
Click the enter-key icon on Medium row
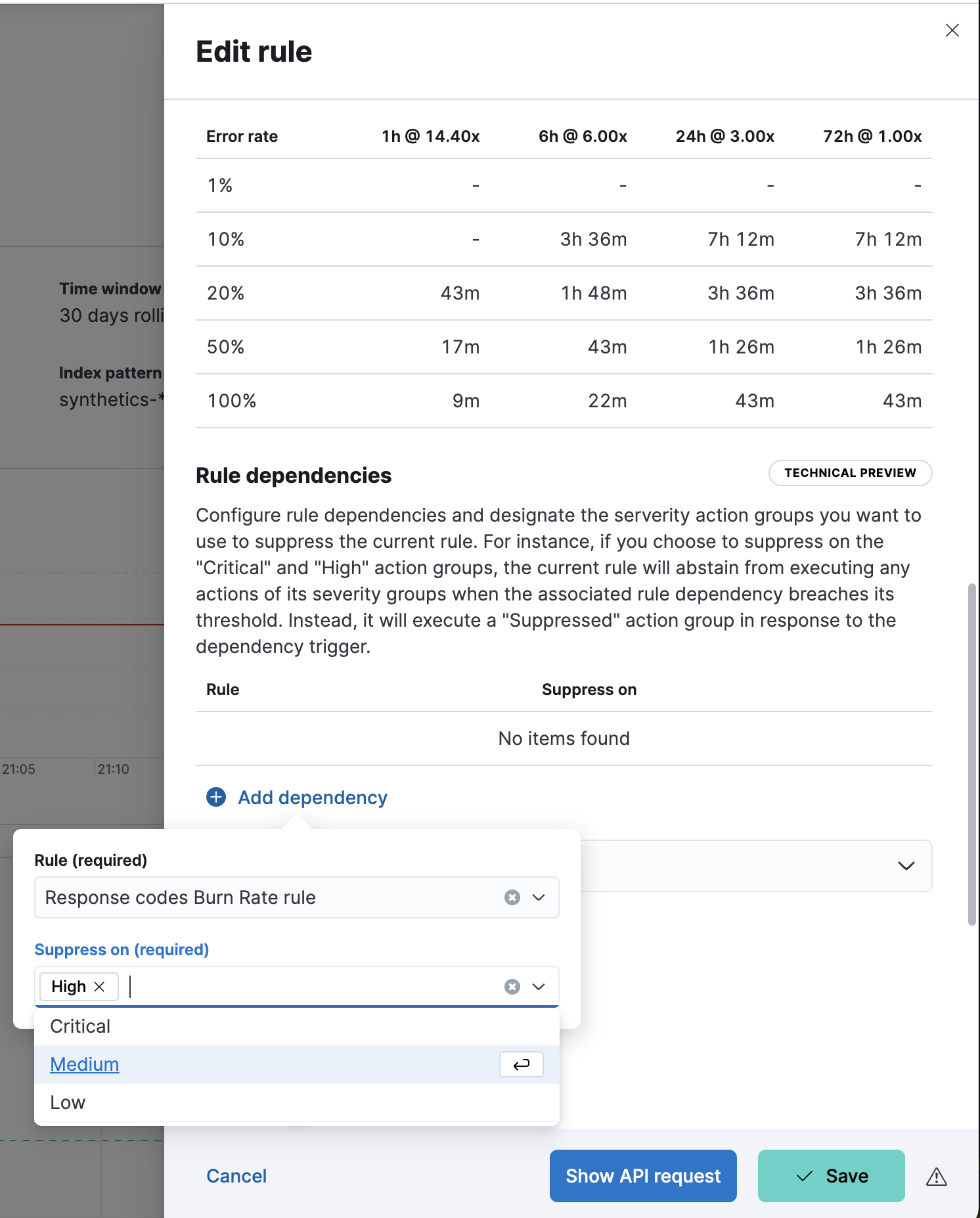(x=521, y=1064)
